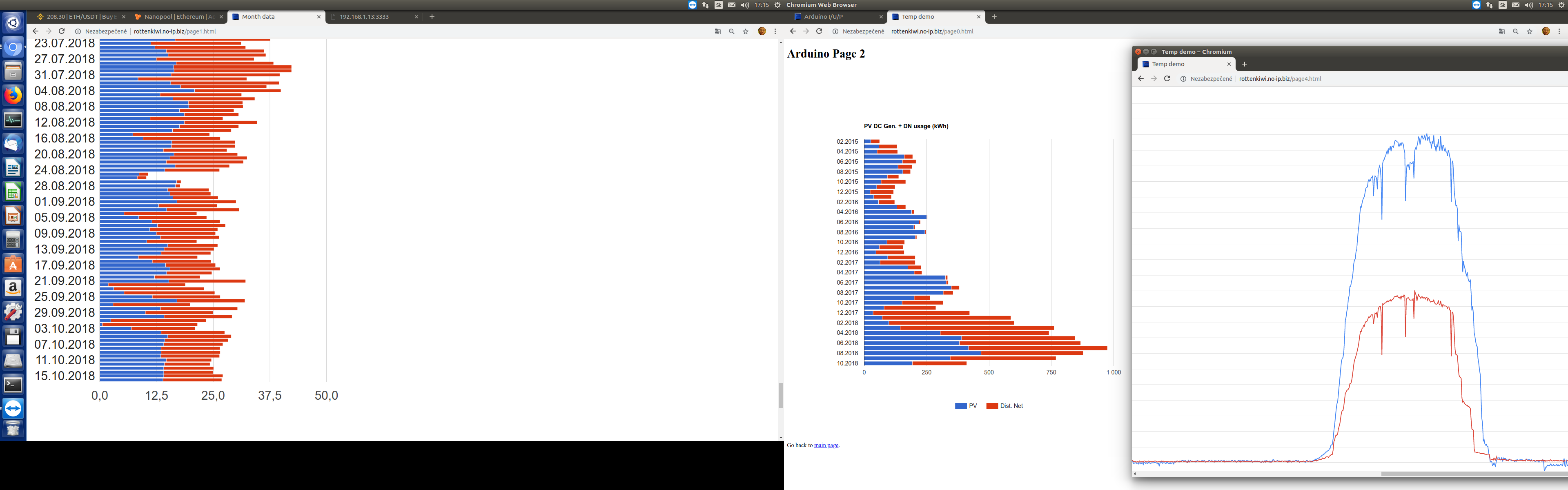Reload the page4.html Temp demo window
This screenshot has width=1568, height=490.
point(1167,78)
